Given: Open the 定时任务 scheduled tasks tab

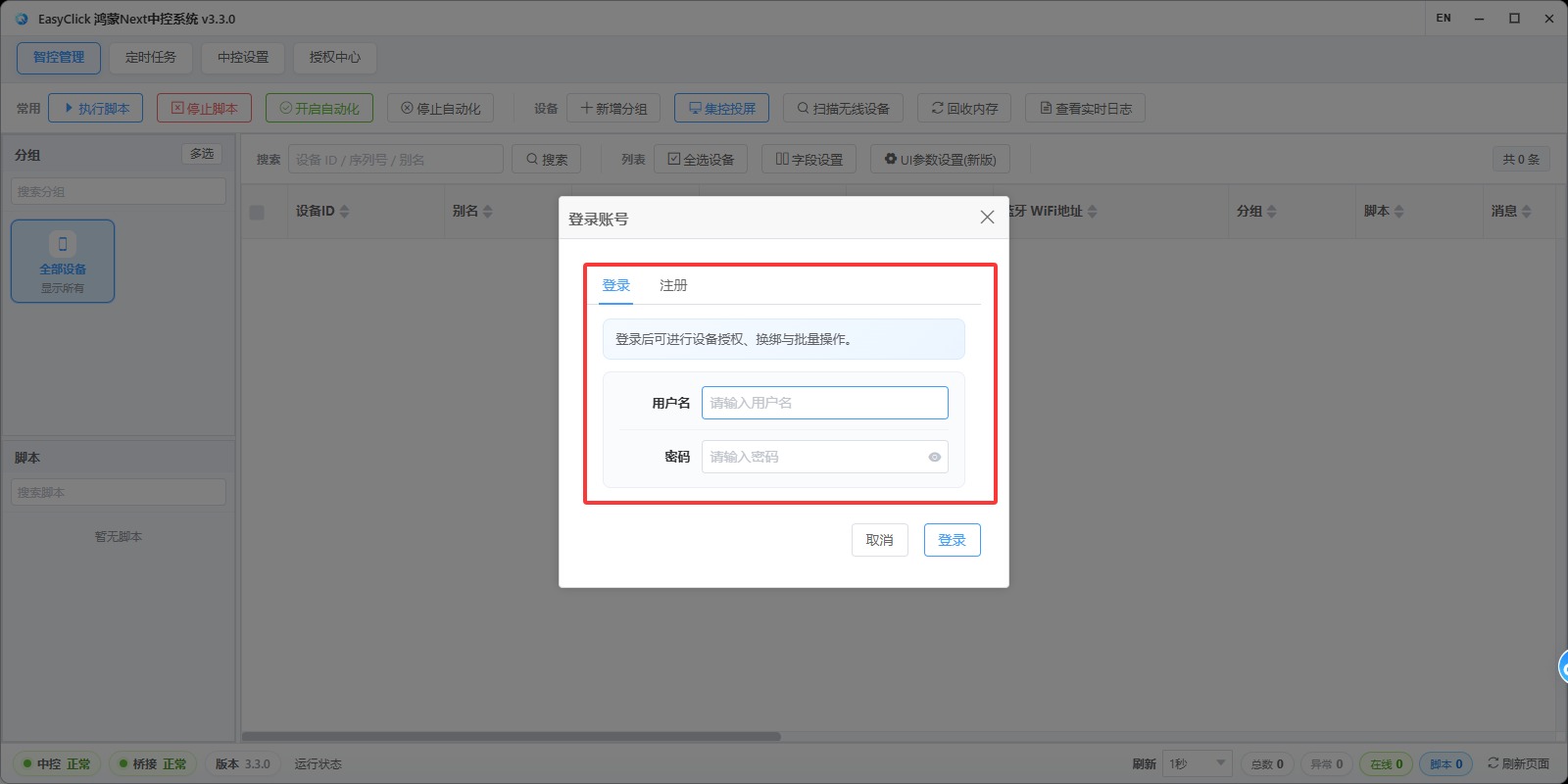Looking at the screenshot, I should (151, 58).
